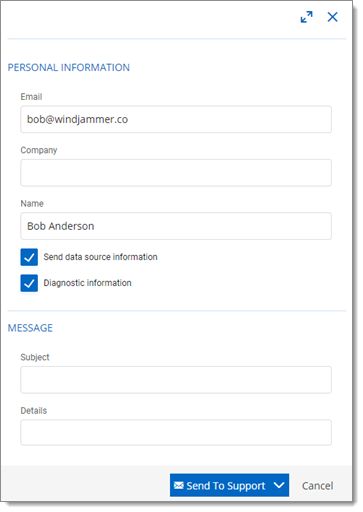
Task: Send the message to support
Action: (220, 485)
